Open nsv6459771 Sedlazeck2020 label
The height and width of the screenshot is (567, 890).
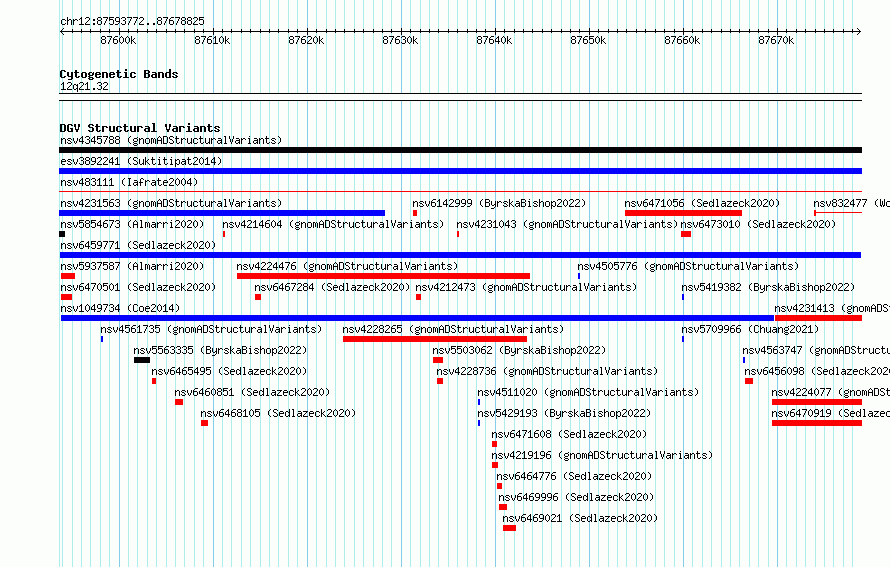tap(138, 245)
